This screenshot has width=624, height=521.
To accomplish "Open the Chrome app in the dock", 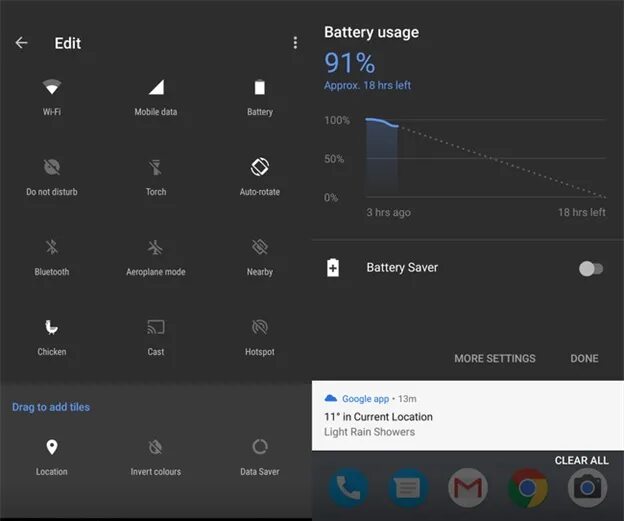I will (x=528, y=488).
